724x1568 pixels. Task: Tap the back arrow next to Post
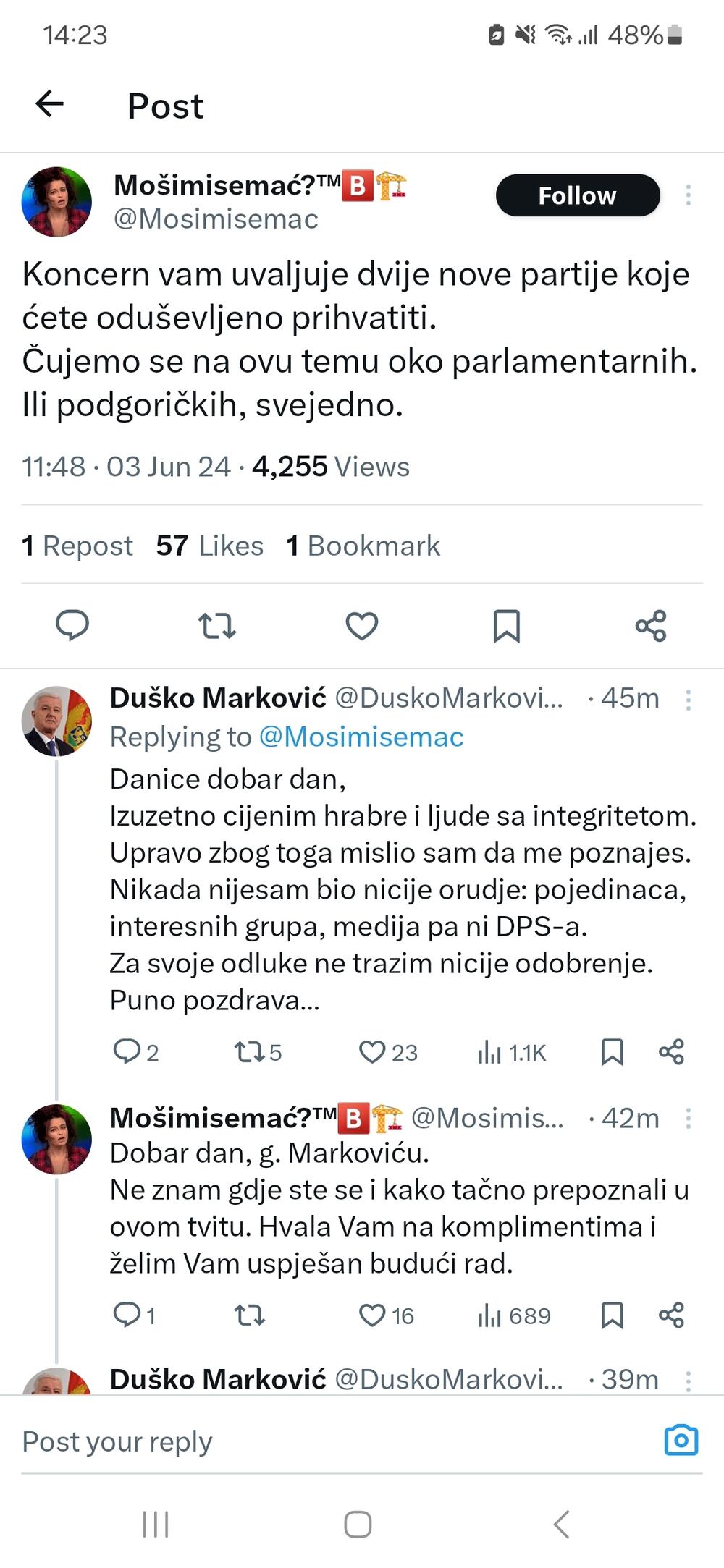(x=50, y=104)
